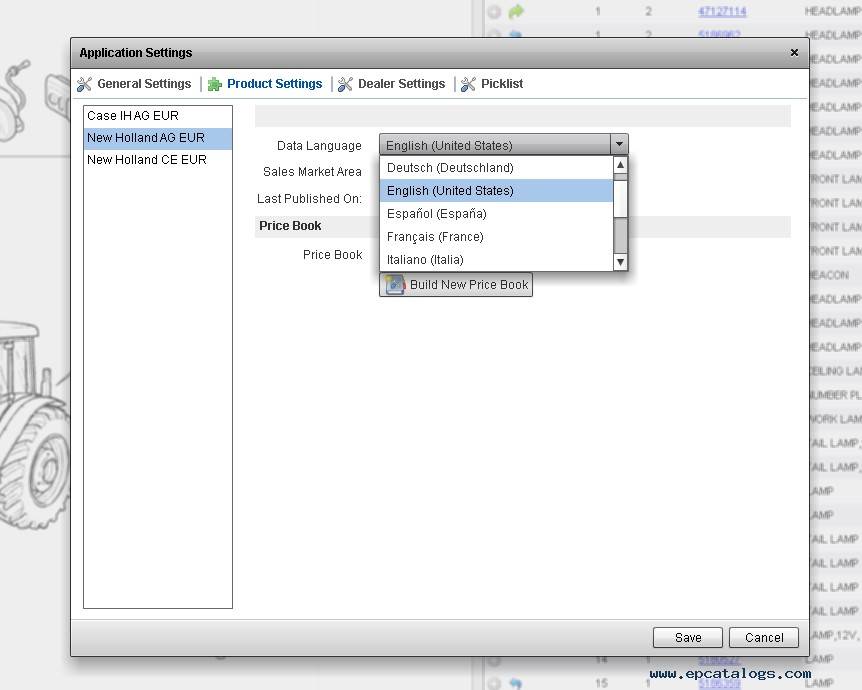Viewport: 862px width, 690px height.
Task: Pick Français (France) in the dropdown
Action: pyautogui.click(x=435, y=237)
